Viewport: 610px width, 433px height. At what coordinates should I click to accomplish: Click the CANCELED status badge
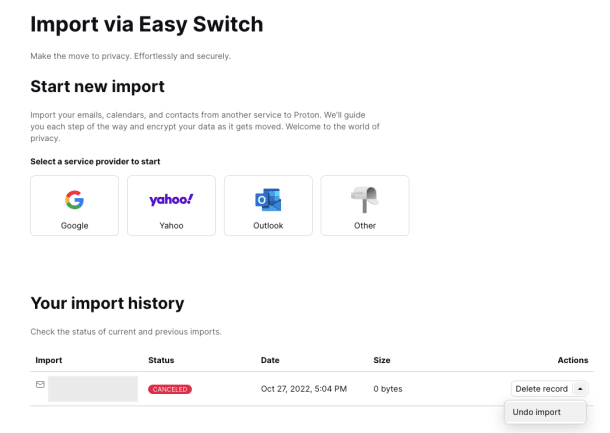coord(170,389)
